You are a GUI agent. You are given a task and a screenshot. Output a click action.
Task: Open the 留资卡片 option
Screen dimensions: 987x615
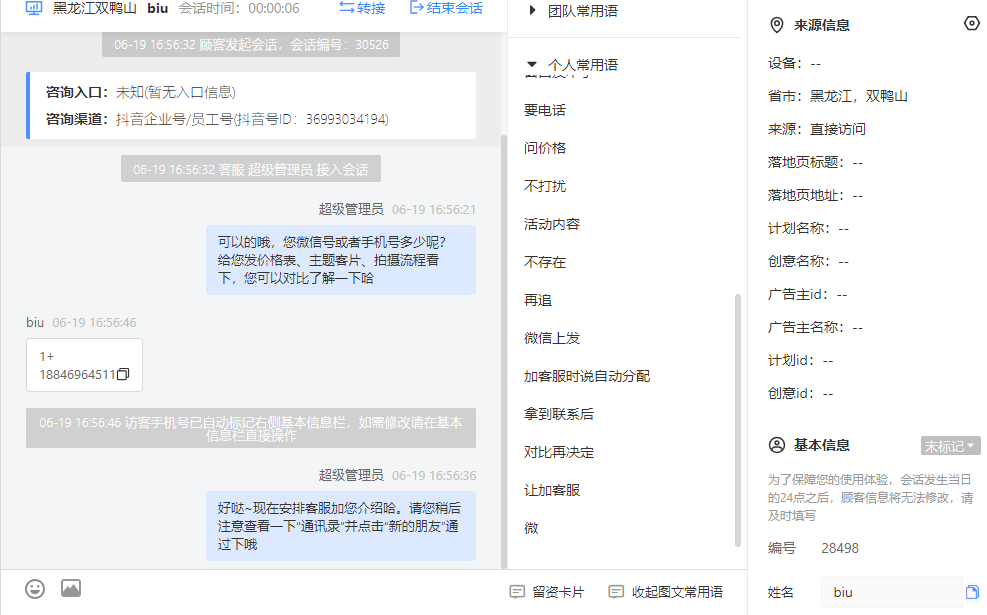tap(547, 592)
